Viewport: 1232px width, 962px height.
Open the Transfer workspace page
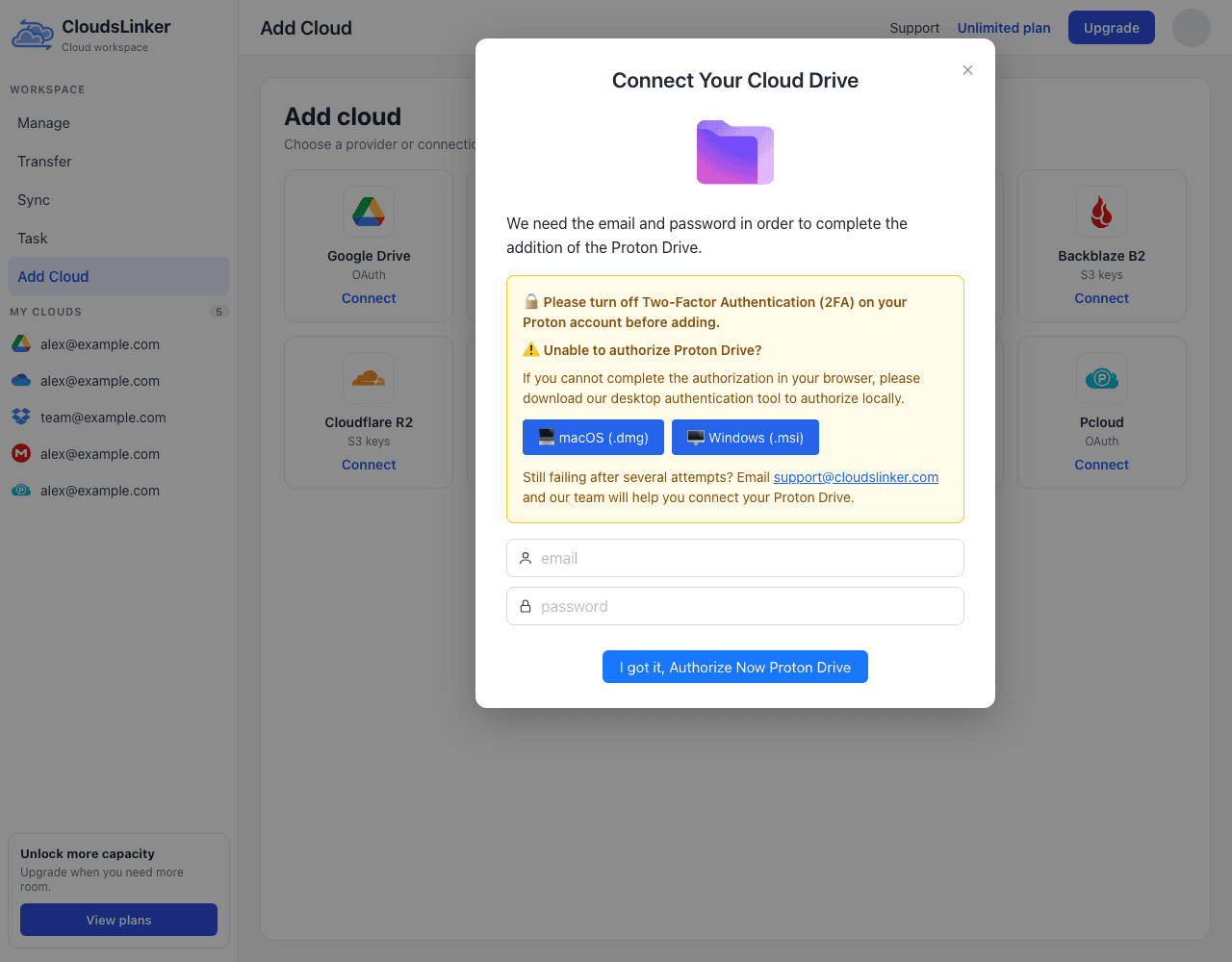(x=118, y=162)
